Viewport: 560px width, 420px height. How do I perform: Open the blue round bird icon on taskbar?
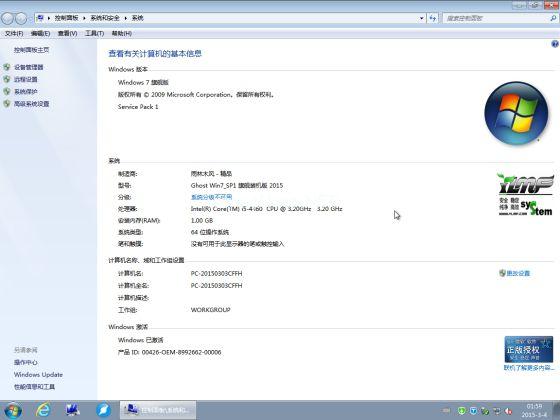104,410
